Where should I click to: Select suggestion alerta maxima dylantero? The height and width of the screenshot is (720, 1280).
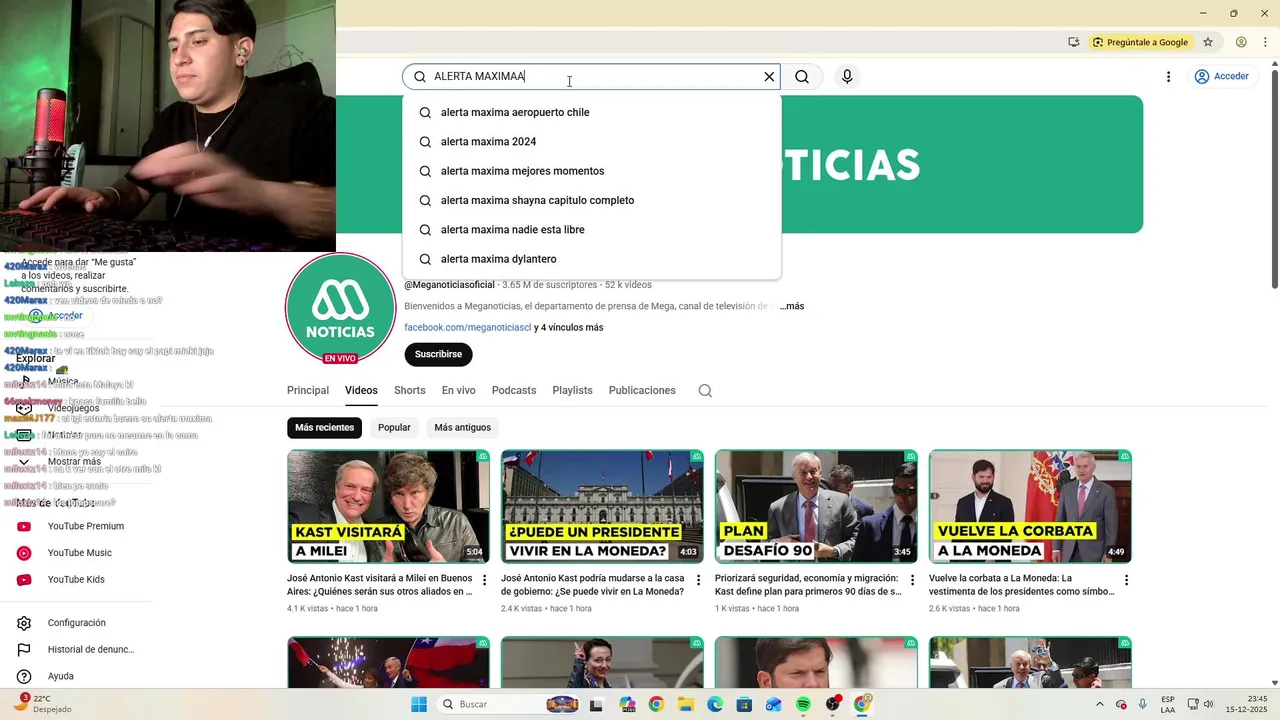point(592,259)
